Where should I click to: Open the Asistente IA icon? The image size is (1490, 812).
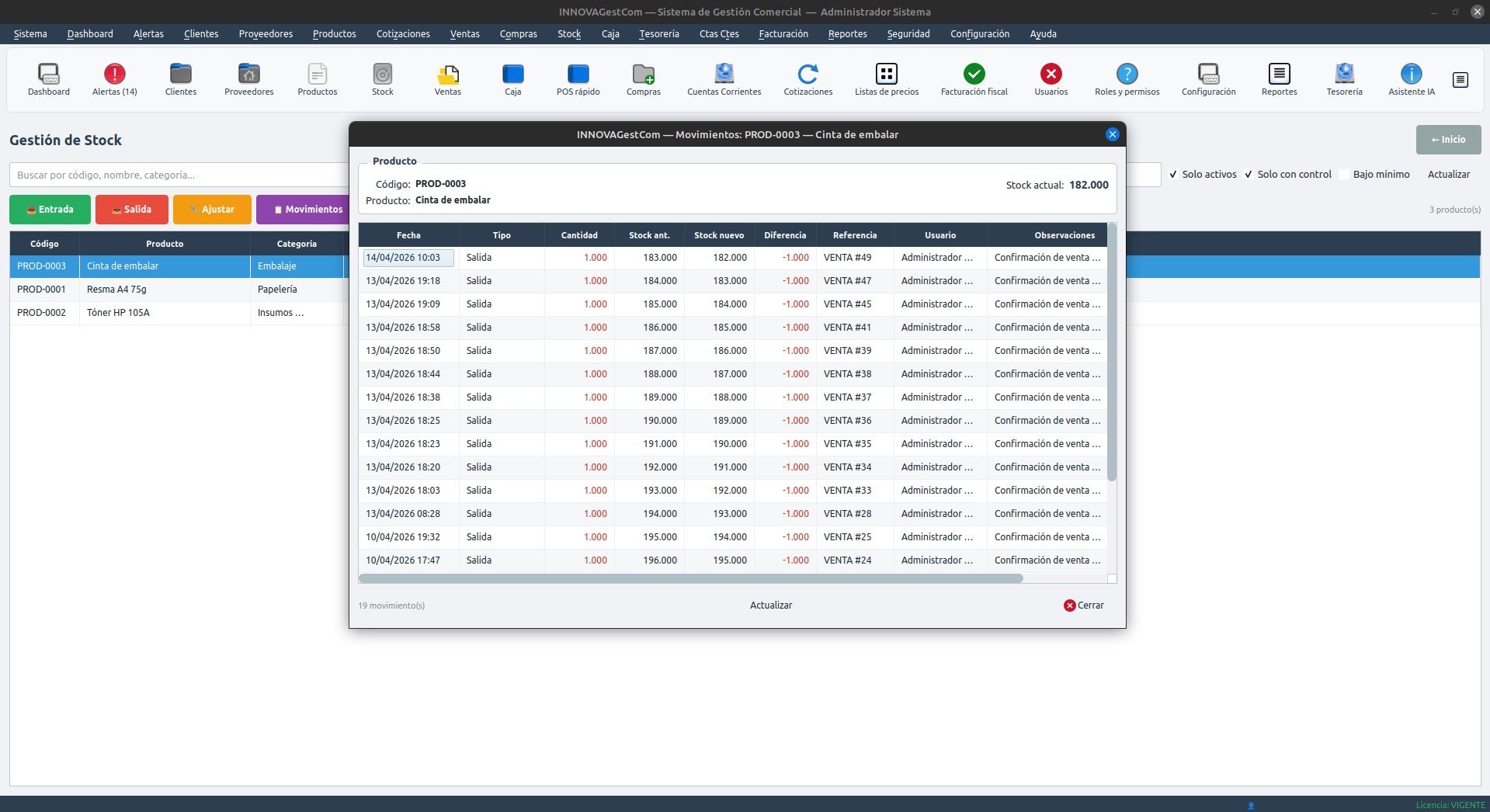click(1411, 79)
